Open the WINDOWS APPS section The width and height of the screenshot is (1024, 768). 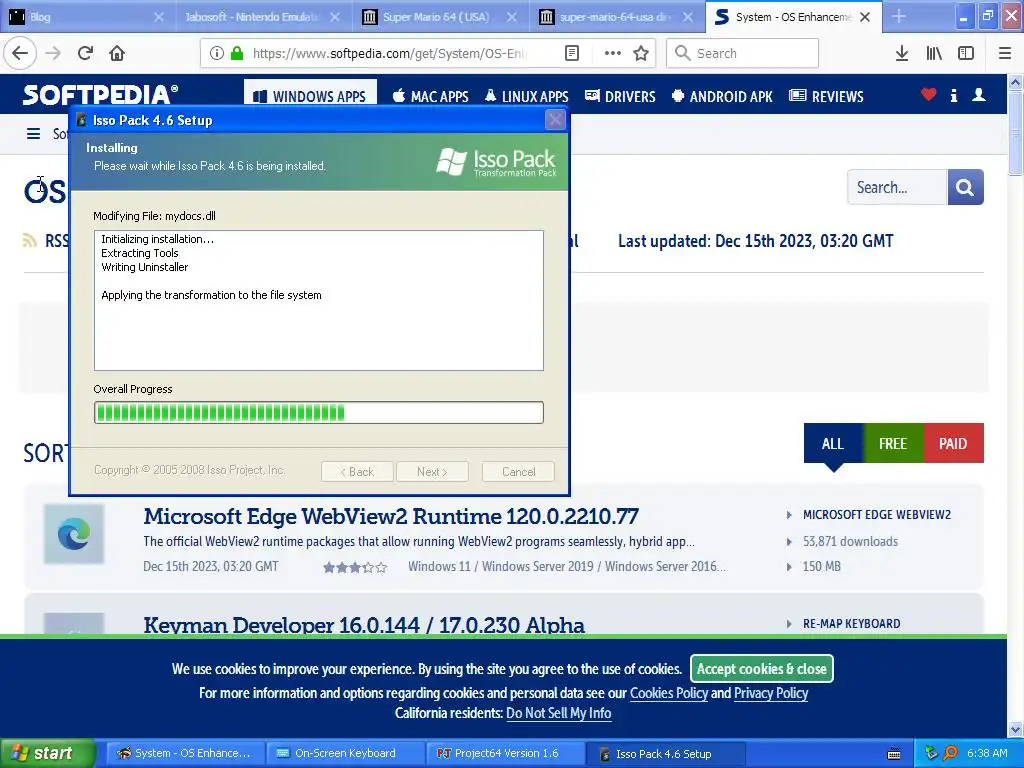click(310, 96)
